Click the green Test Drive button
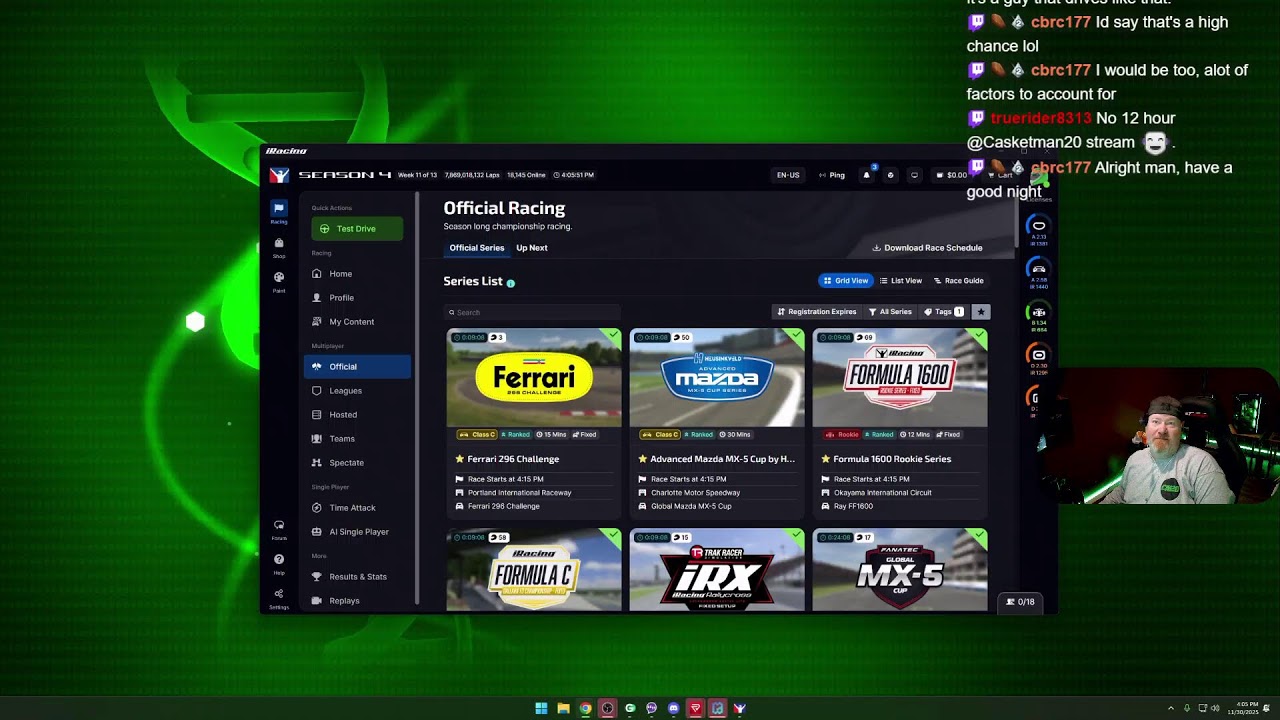Viewport: 1280px width, 720px height. click(357, 229)
